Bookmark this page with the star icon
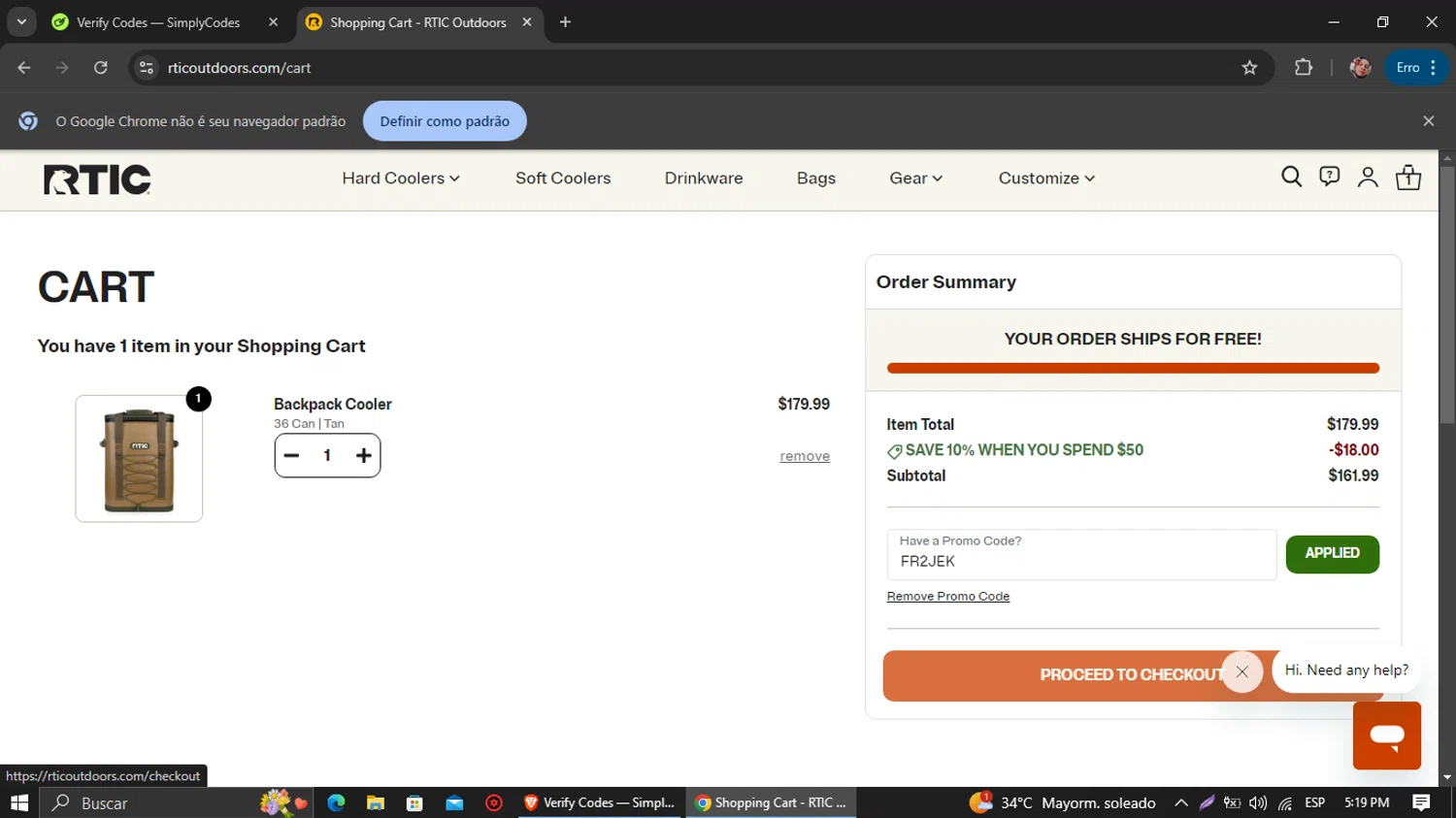The image size is (1456, 818). pyautogui.click(x=1249, y=68)
